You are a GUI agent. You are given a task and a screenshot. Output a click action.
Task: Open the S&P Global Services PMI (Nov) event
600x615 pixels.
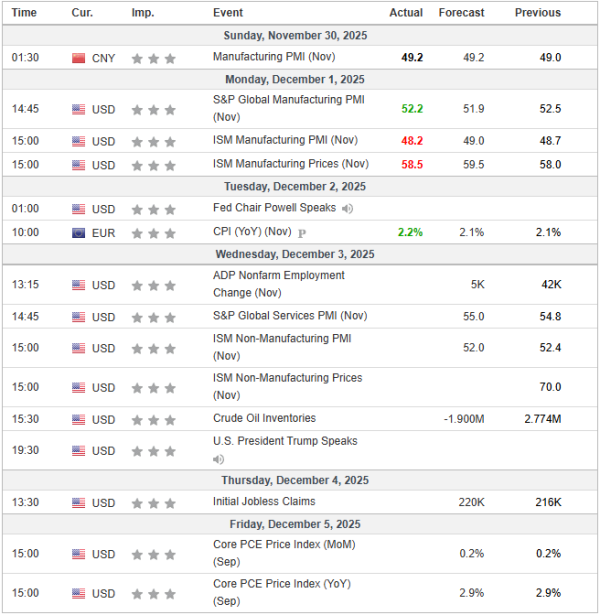[290, 316]
